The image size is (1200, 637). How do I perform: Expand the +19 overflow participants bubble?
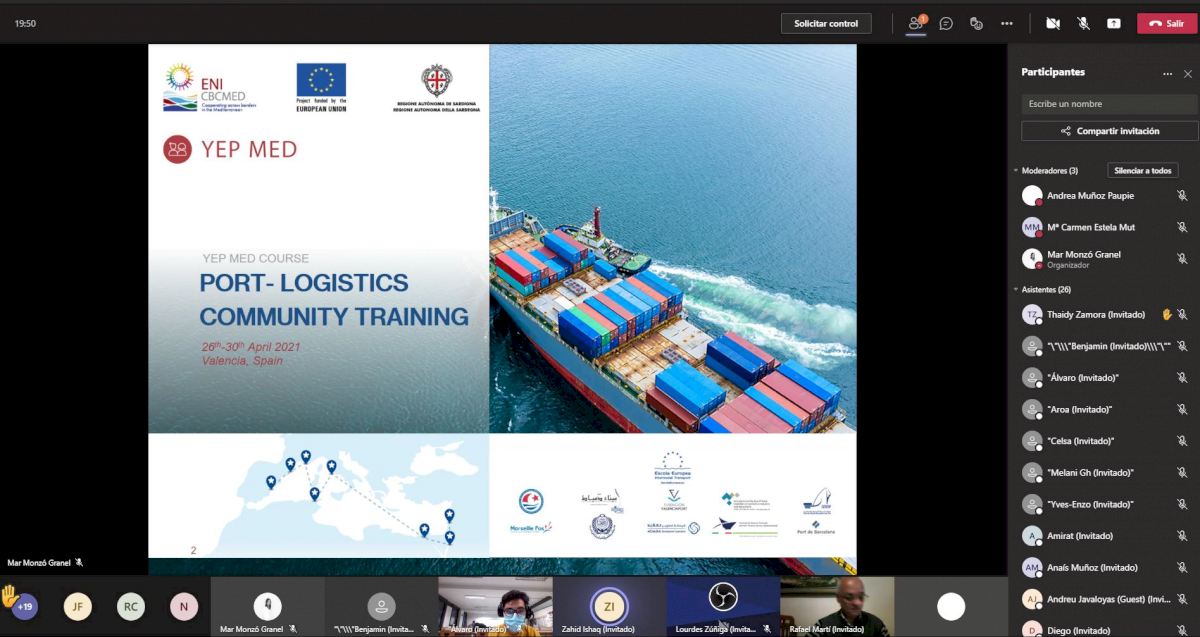pos(25,606)
